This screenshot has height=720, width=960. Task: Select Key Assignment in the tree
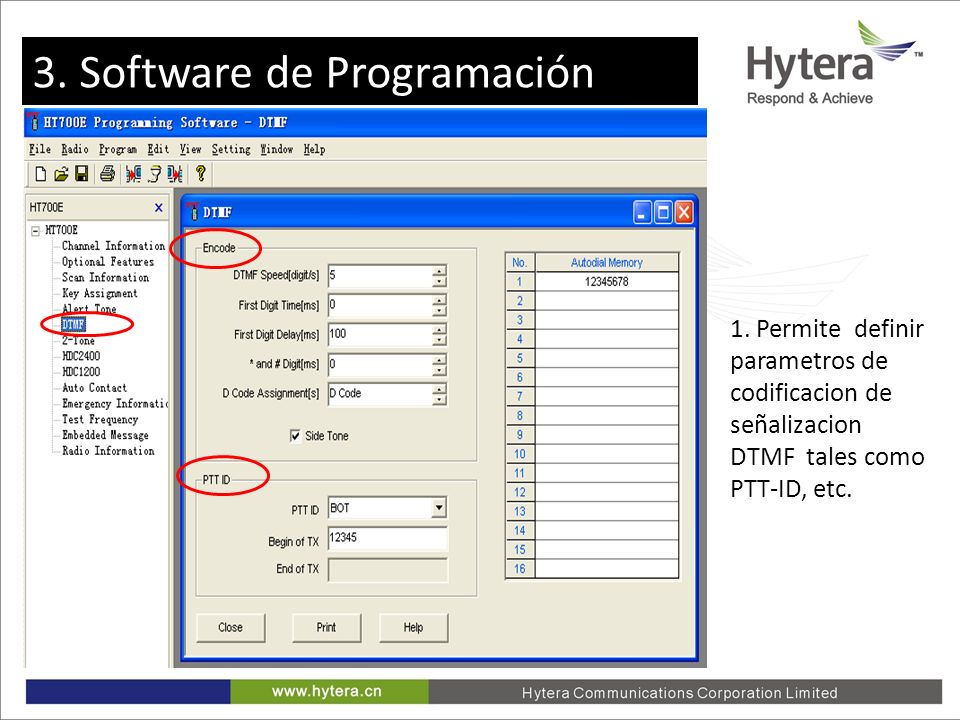pyautogui.click(x=100, y=293)
